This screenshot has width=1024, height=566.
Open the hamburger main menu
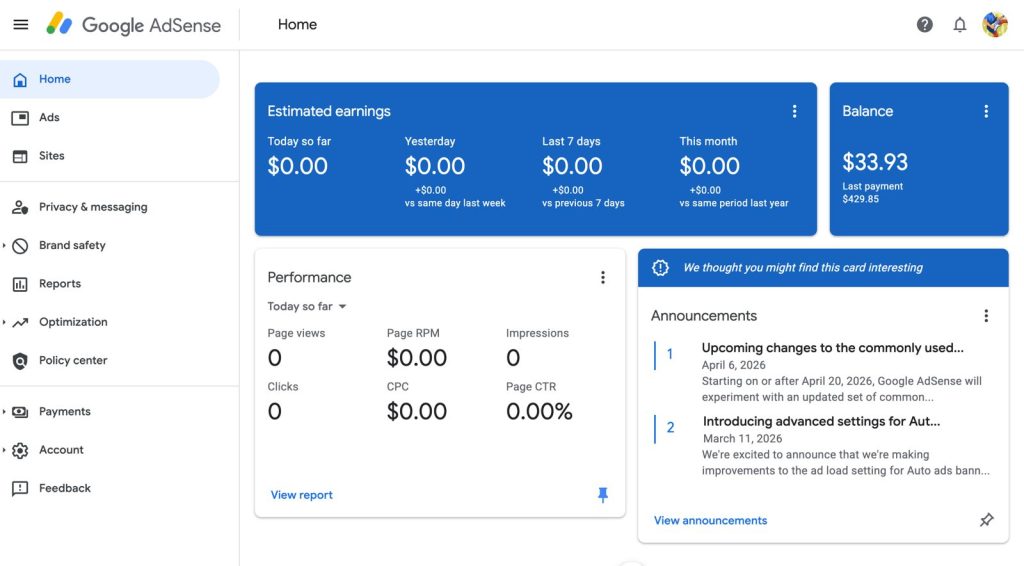point(20,25)
